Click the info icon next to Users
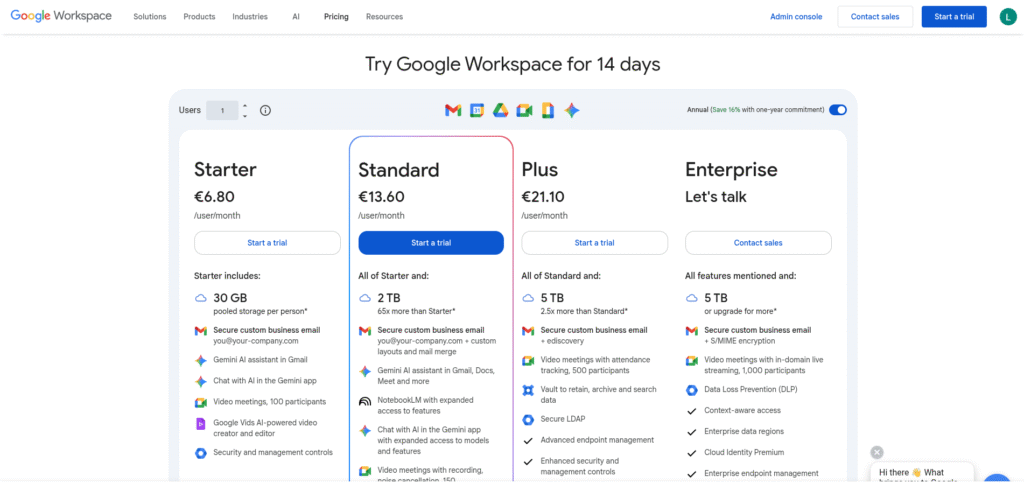This screenshot has width=1024, height=483. click(x=265, y=110)
